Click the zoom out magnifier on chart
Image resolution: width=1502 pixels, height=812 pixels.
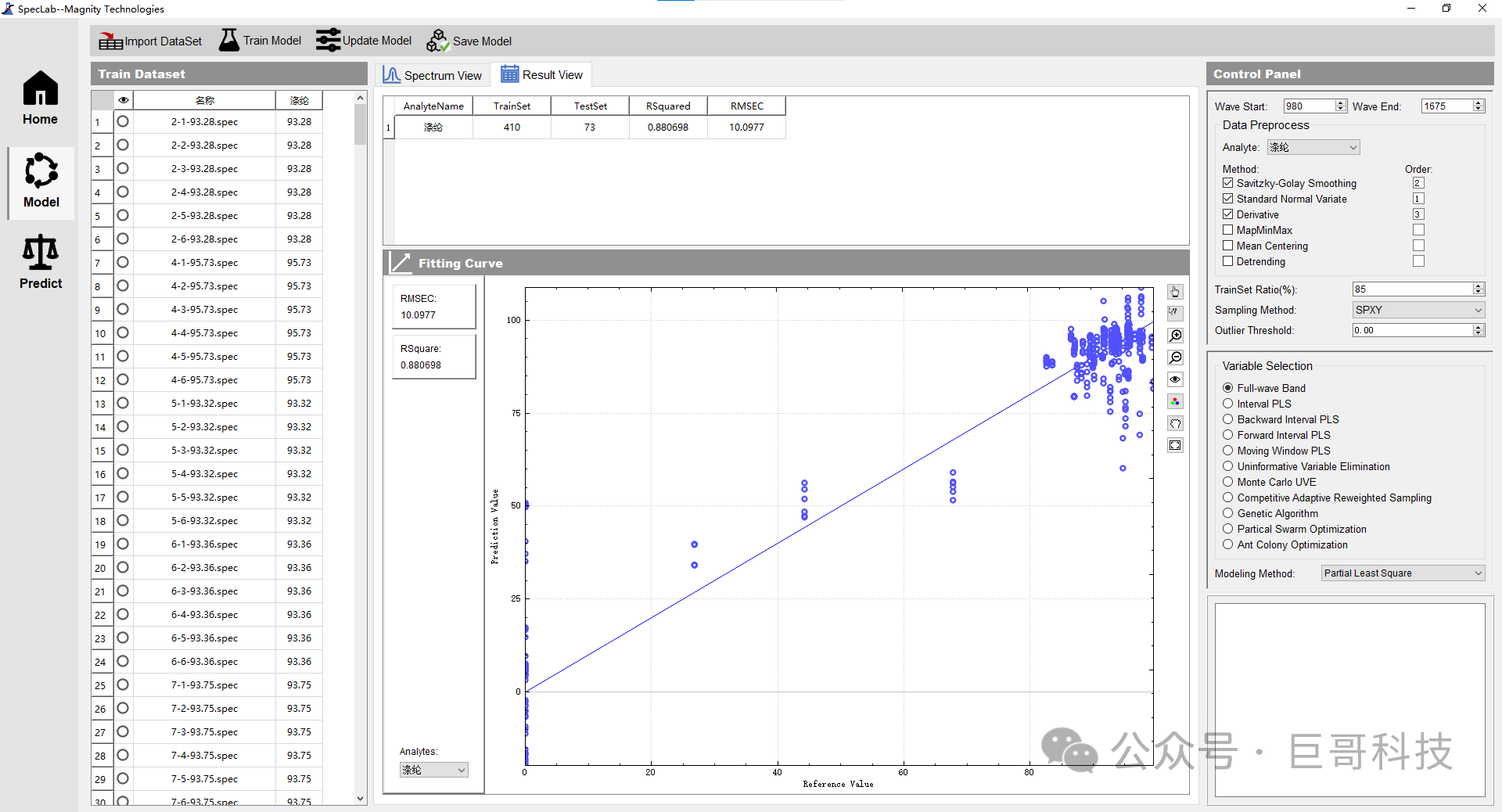coord(1175,357)
